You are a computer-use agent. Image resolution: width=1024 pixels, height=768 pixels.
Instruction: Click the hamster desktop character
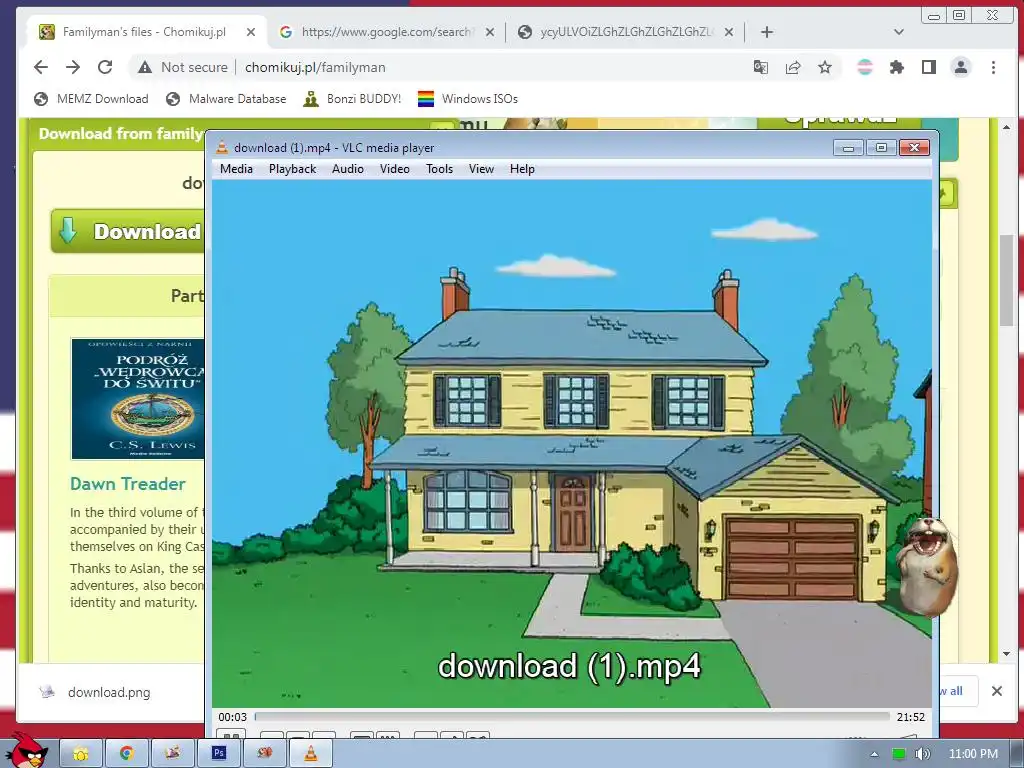tap(927, 566)
